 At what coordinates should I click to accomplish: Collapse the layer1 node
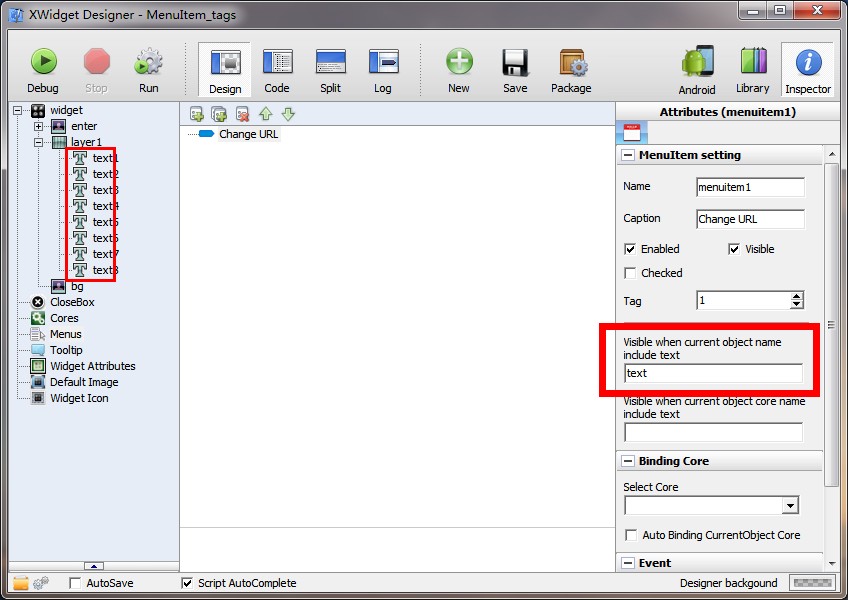click(x=38, y=142)
